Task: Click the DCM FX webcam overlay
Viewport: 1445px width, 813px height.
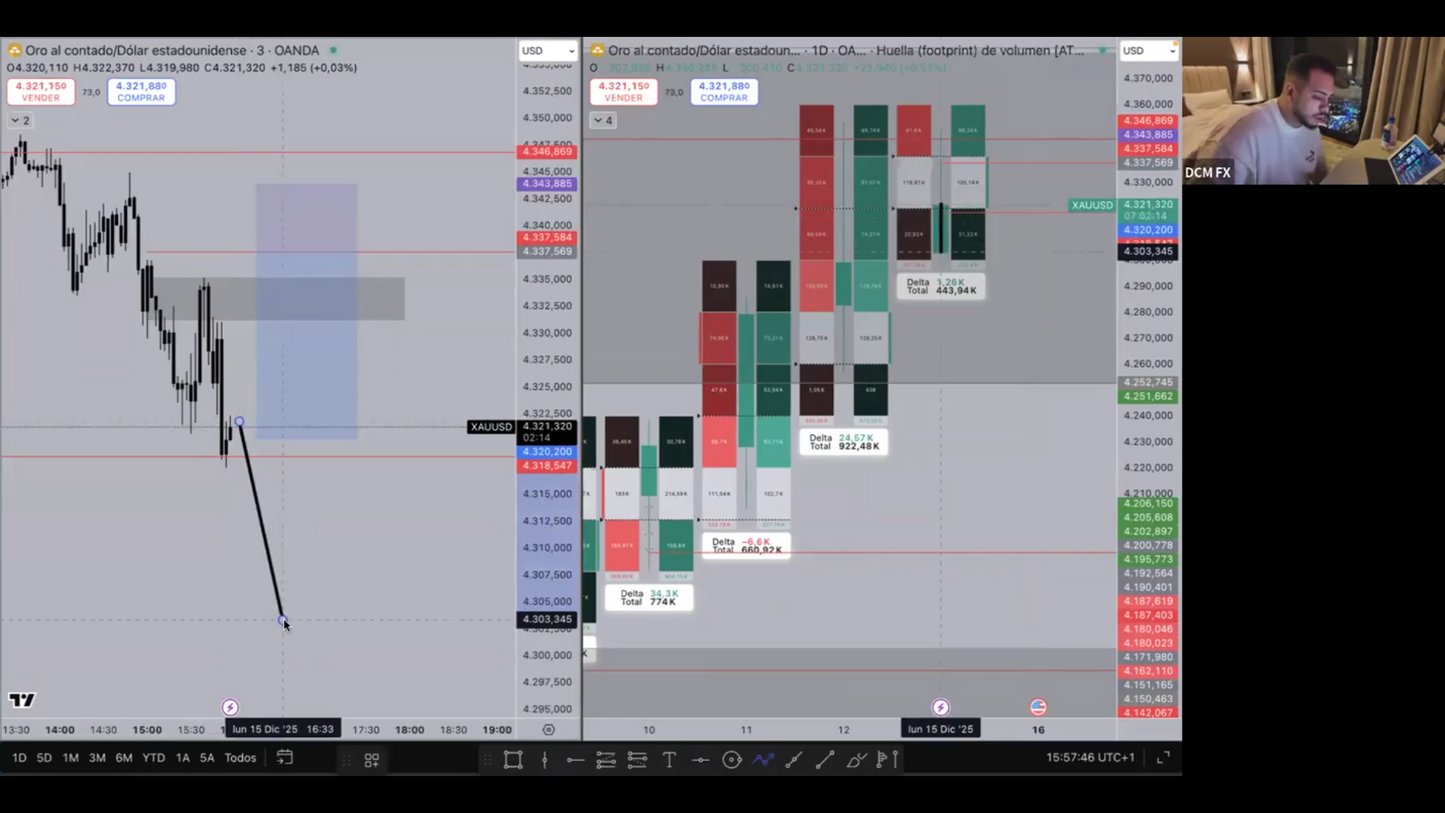Action: click(1313, 111)
